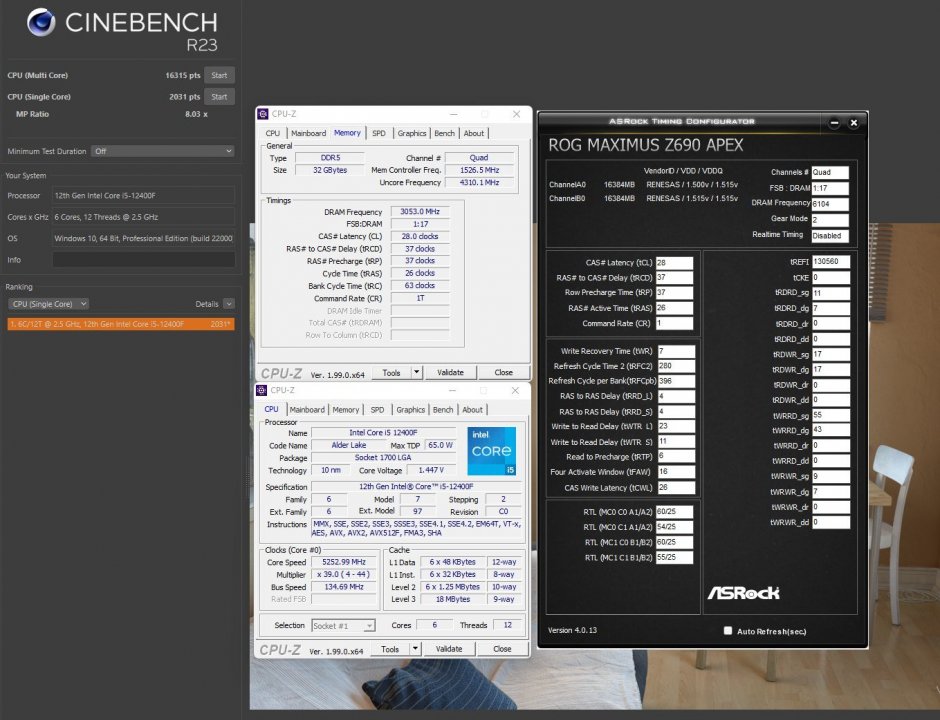Click the Intel Core i5 badge

(x=491, y=451)
